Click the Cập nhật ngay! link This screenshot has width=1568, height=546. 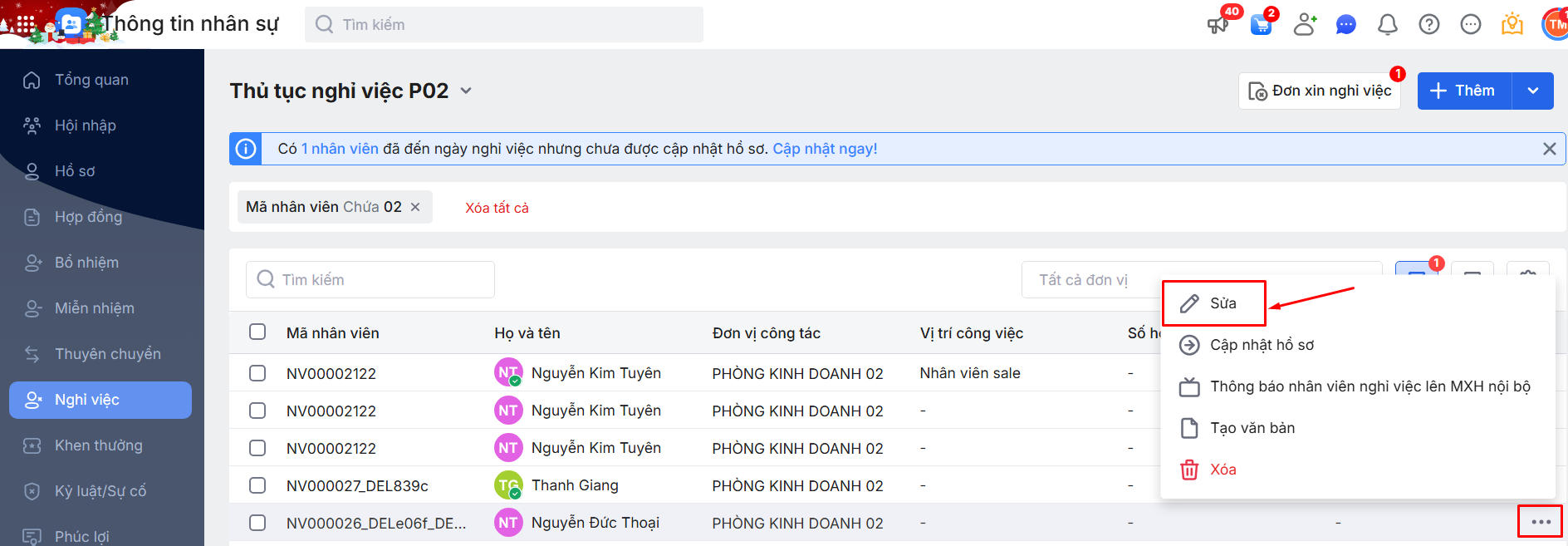pyautogui.click(x=825, y=149)
